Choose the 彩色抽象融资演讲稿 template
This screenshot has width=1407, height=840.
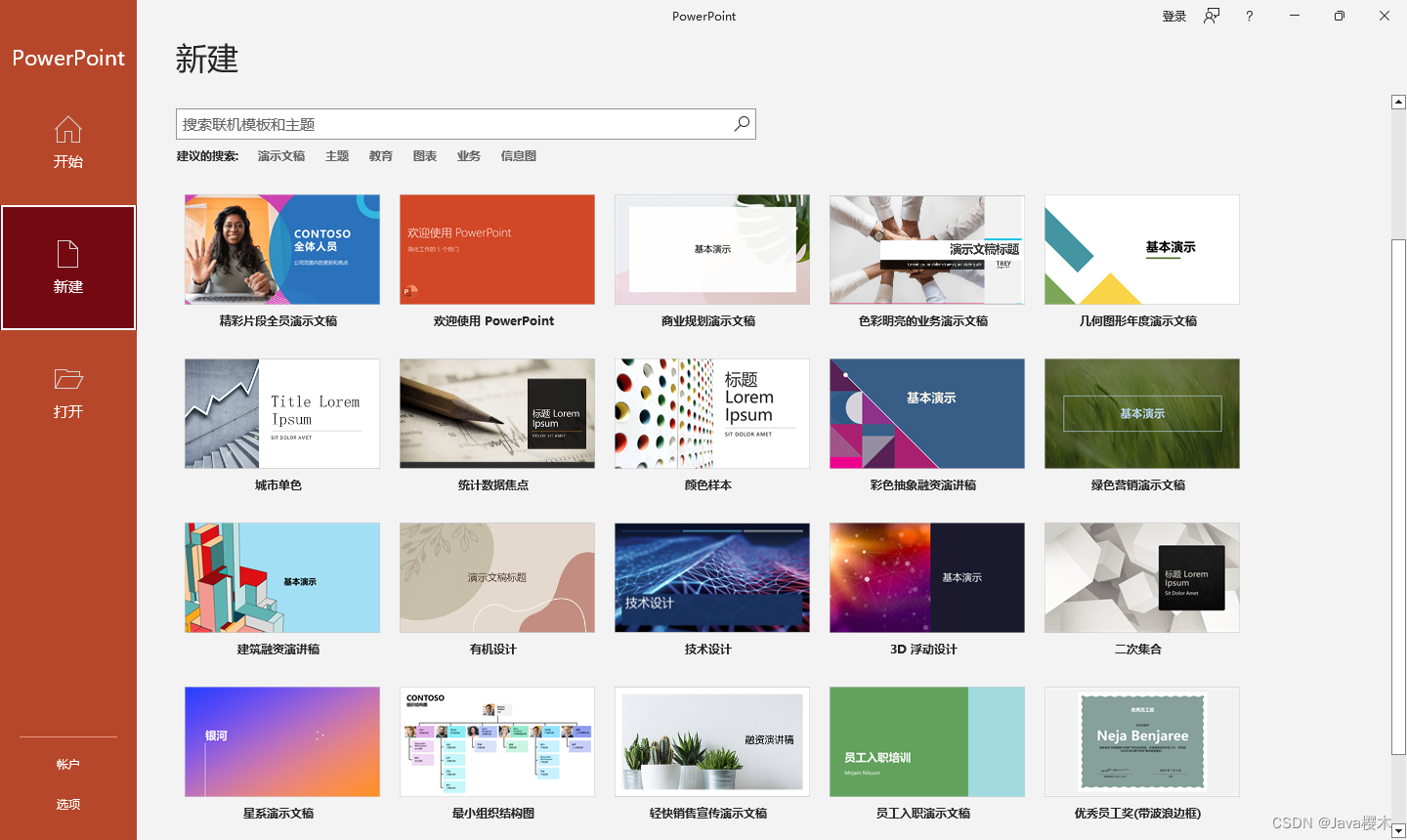927,413
